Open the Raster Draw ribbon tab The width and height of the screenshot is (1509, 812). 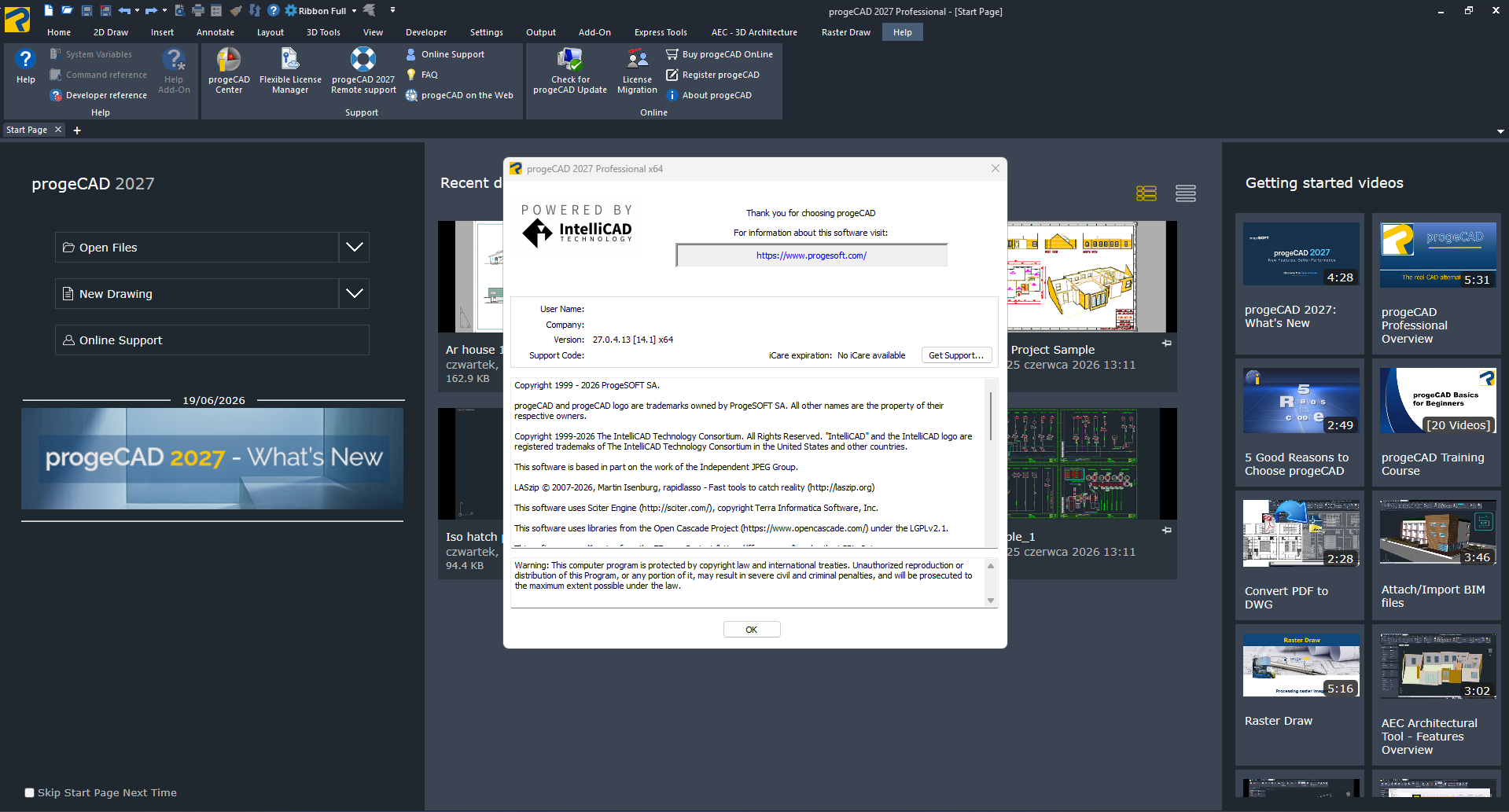846,32
